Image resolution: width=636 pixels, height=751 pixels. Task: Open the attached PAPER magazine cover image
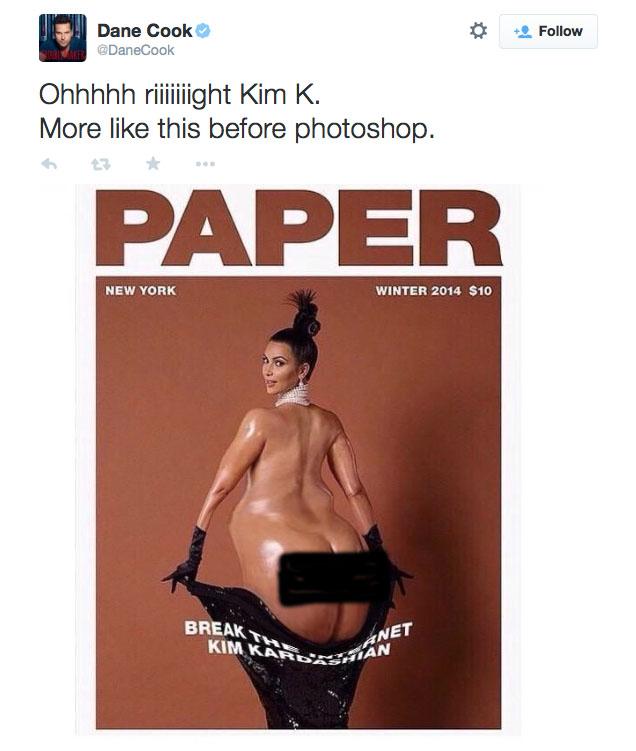coord(298,459)
